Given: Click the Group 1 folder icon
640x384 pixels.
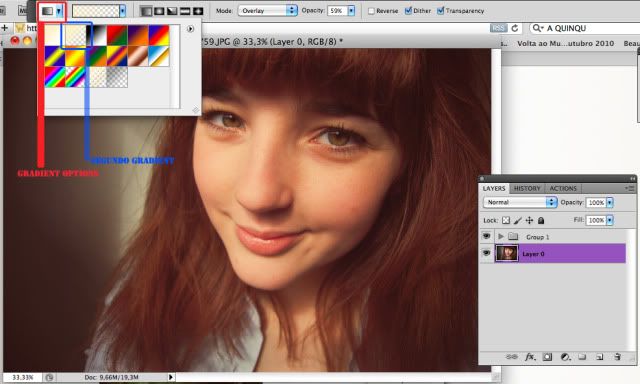Looking at the screenshot, I should coord(513,236).
